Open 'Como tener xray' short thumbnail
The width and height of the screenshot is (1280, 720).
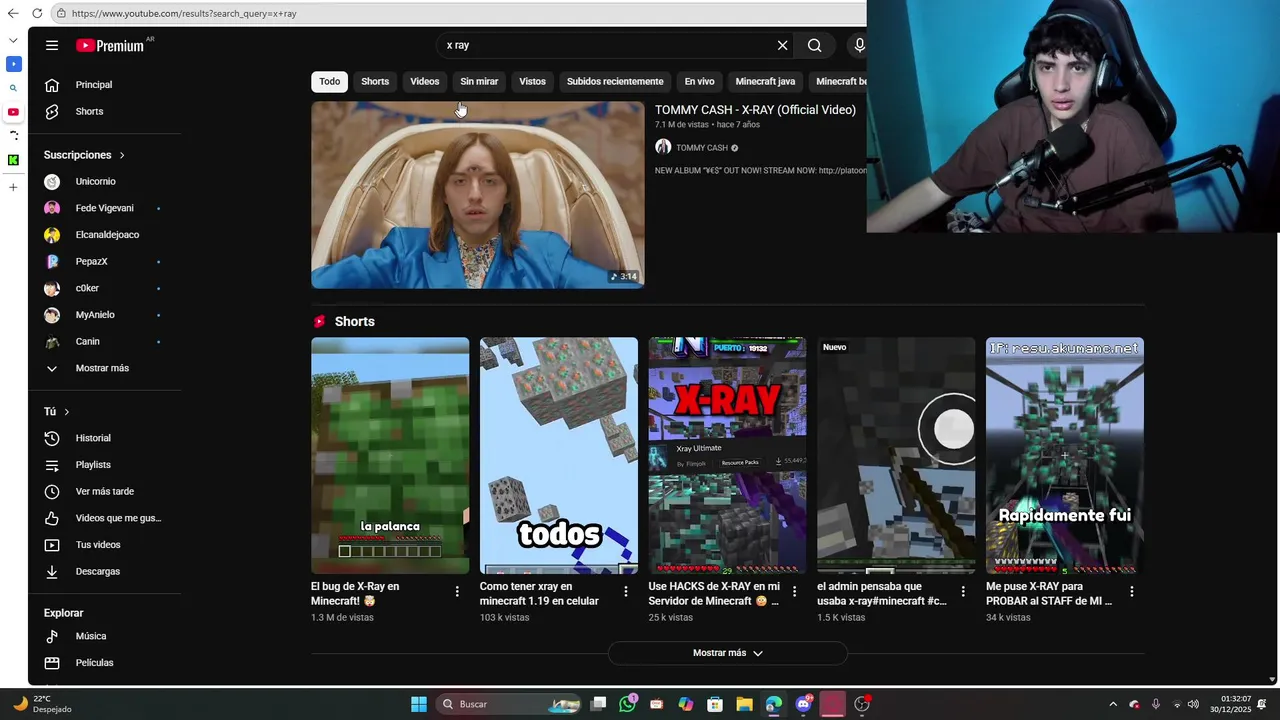pos(558,455)
